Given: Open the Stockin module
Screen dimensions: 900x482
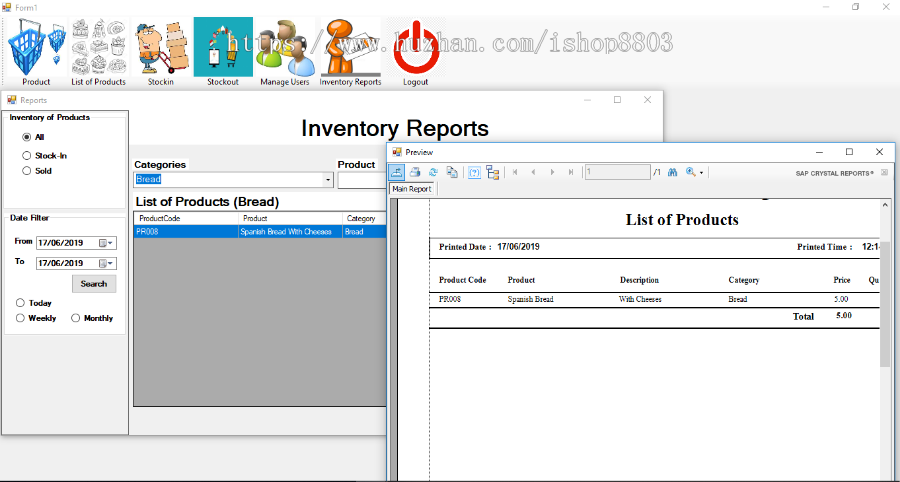Looking at the screenshot, I should pos(161,53).
